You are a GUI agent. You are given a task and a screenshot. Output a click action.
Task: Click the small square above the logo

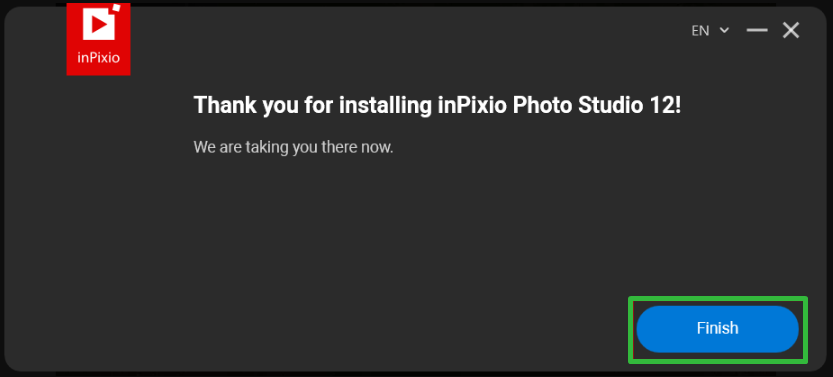pos(117,7)
